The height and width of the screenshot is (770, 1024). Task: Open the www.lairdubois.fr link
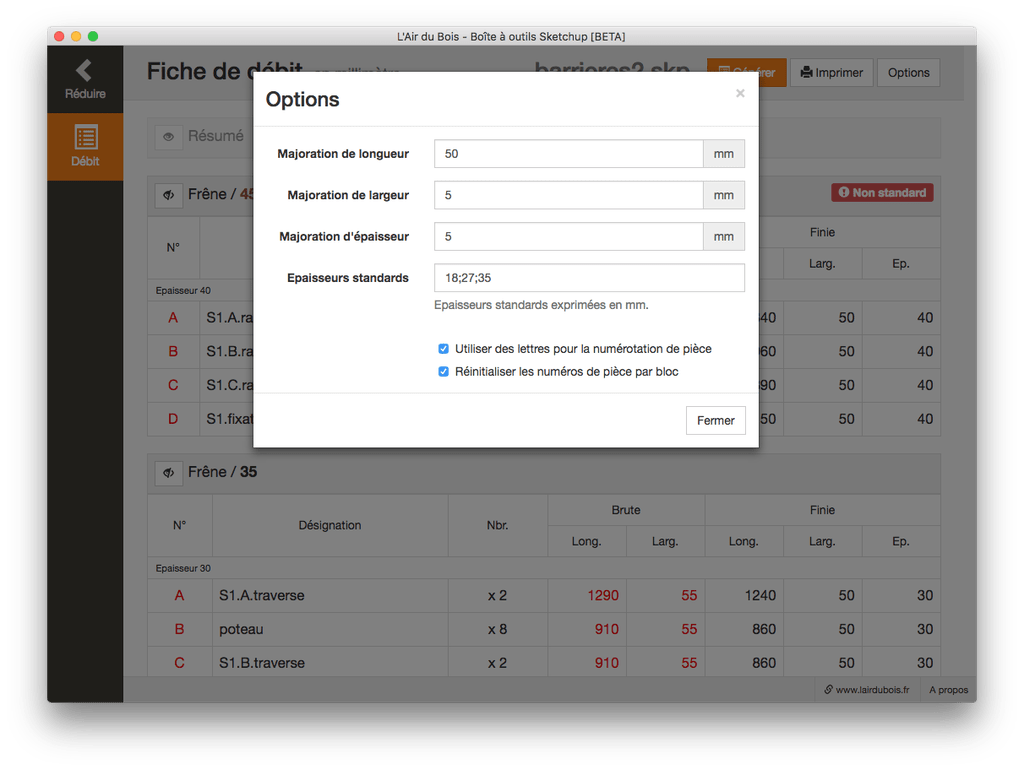867,690
